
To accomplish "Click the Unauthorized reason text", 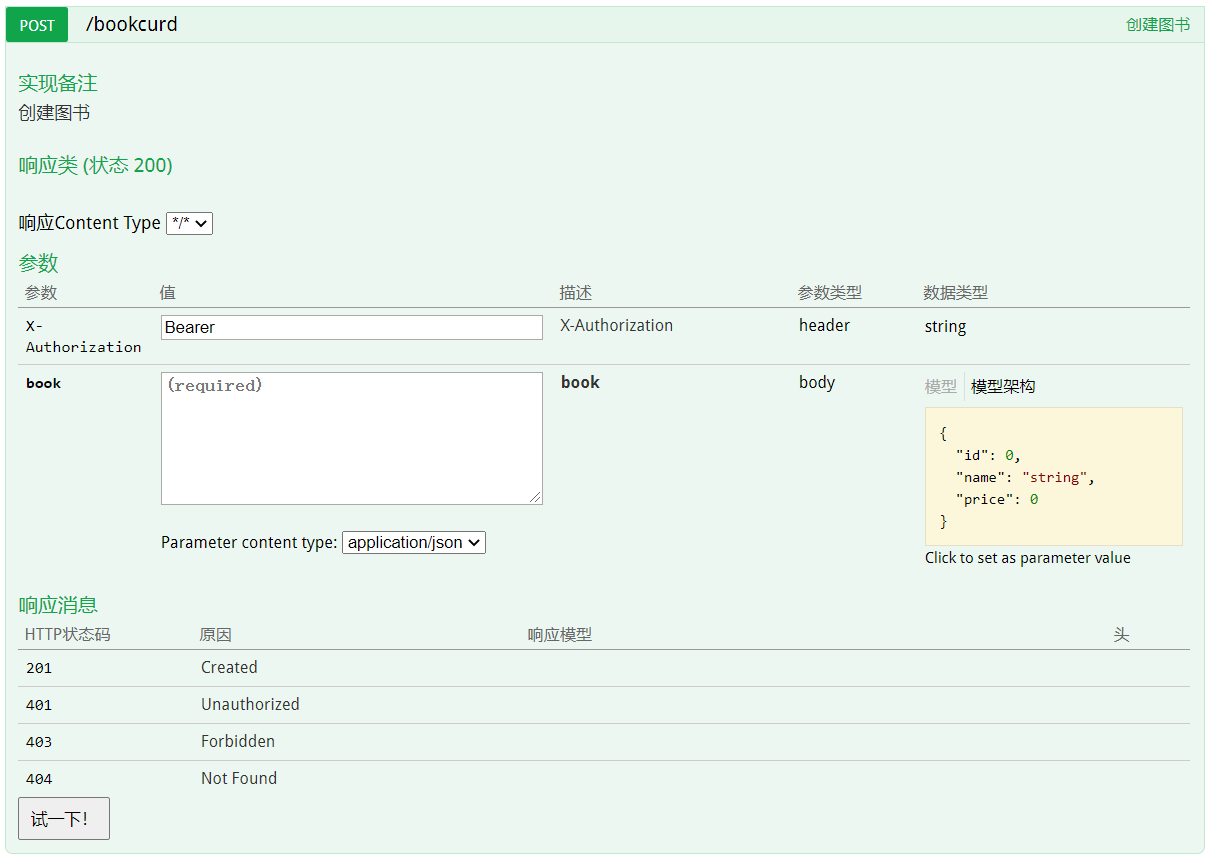I will pos(250,704).
